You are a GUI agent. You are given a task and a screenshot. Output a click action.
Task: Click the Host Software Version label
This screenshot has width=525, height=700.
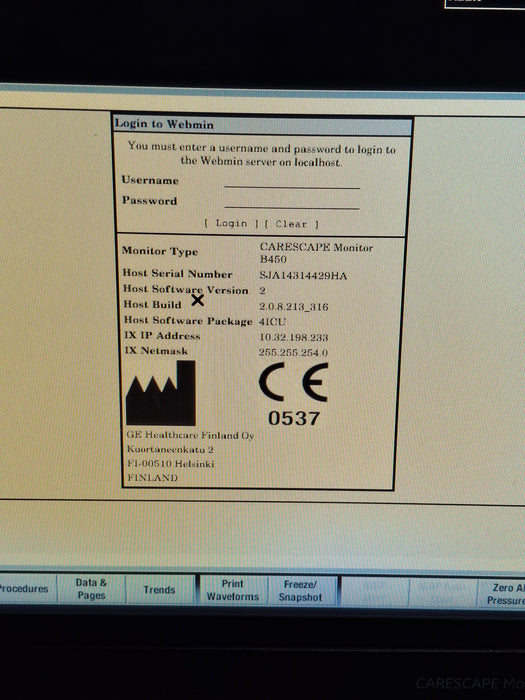(186, 289)
